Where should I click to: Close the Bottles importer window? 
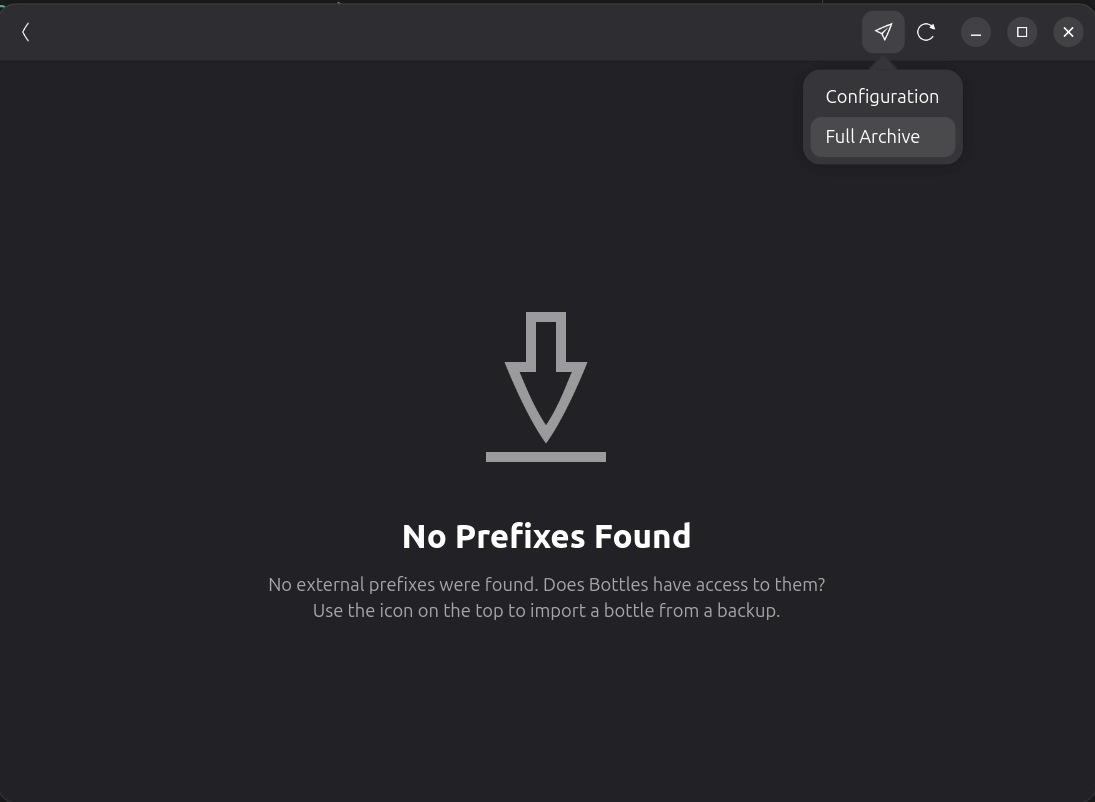pyautogui.click(x=1068, y=32)
